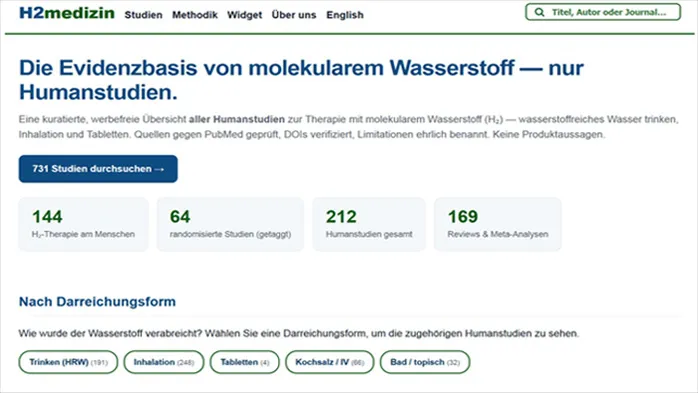
Task: Click the bold text aller Humanstudien
Action: click(x=237, y=119)
